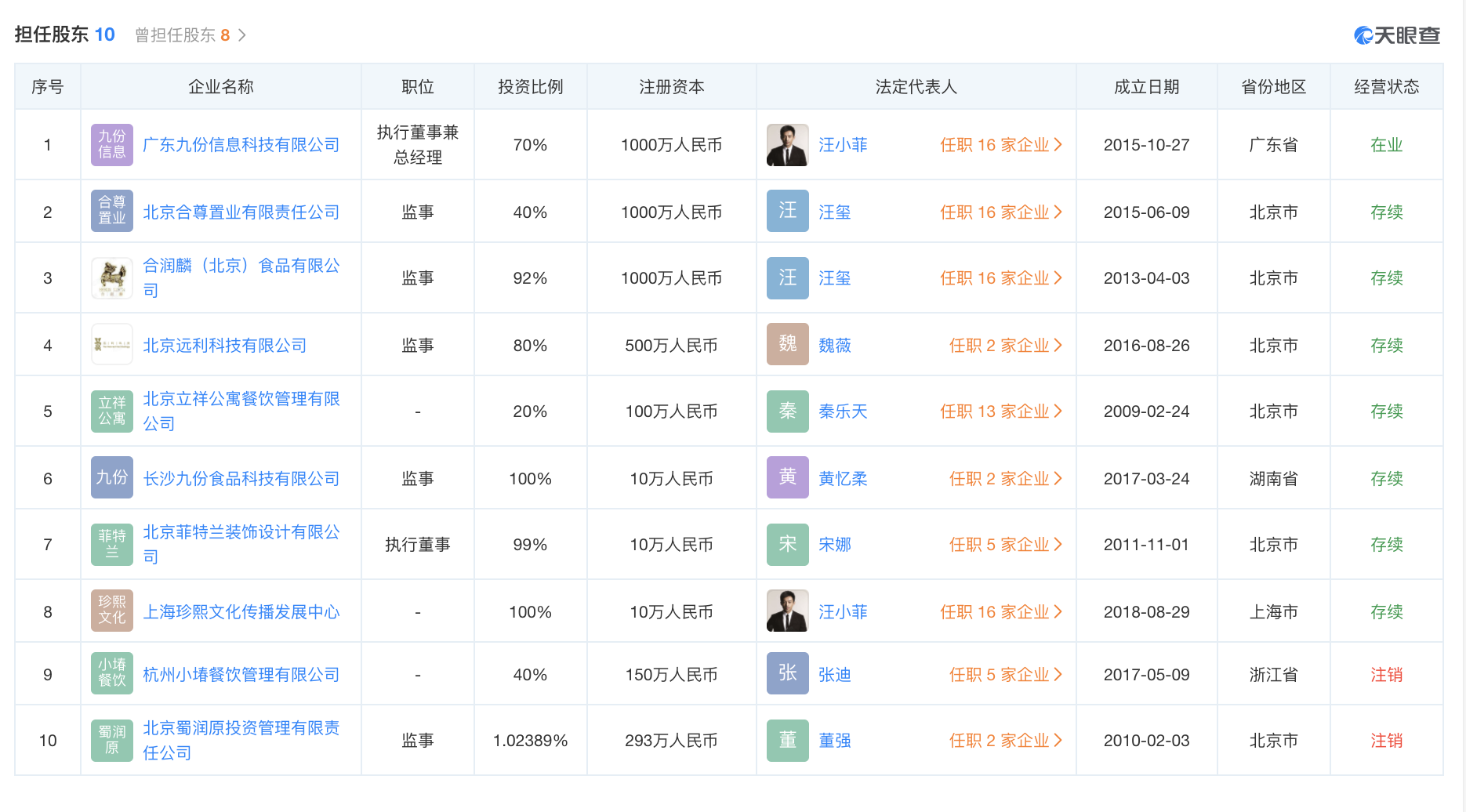Click 汪小菲's photo in row 1
The width and height of the screenshot is (1466, 812).
[x=787, y=145]
